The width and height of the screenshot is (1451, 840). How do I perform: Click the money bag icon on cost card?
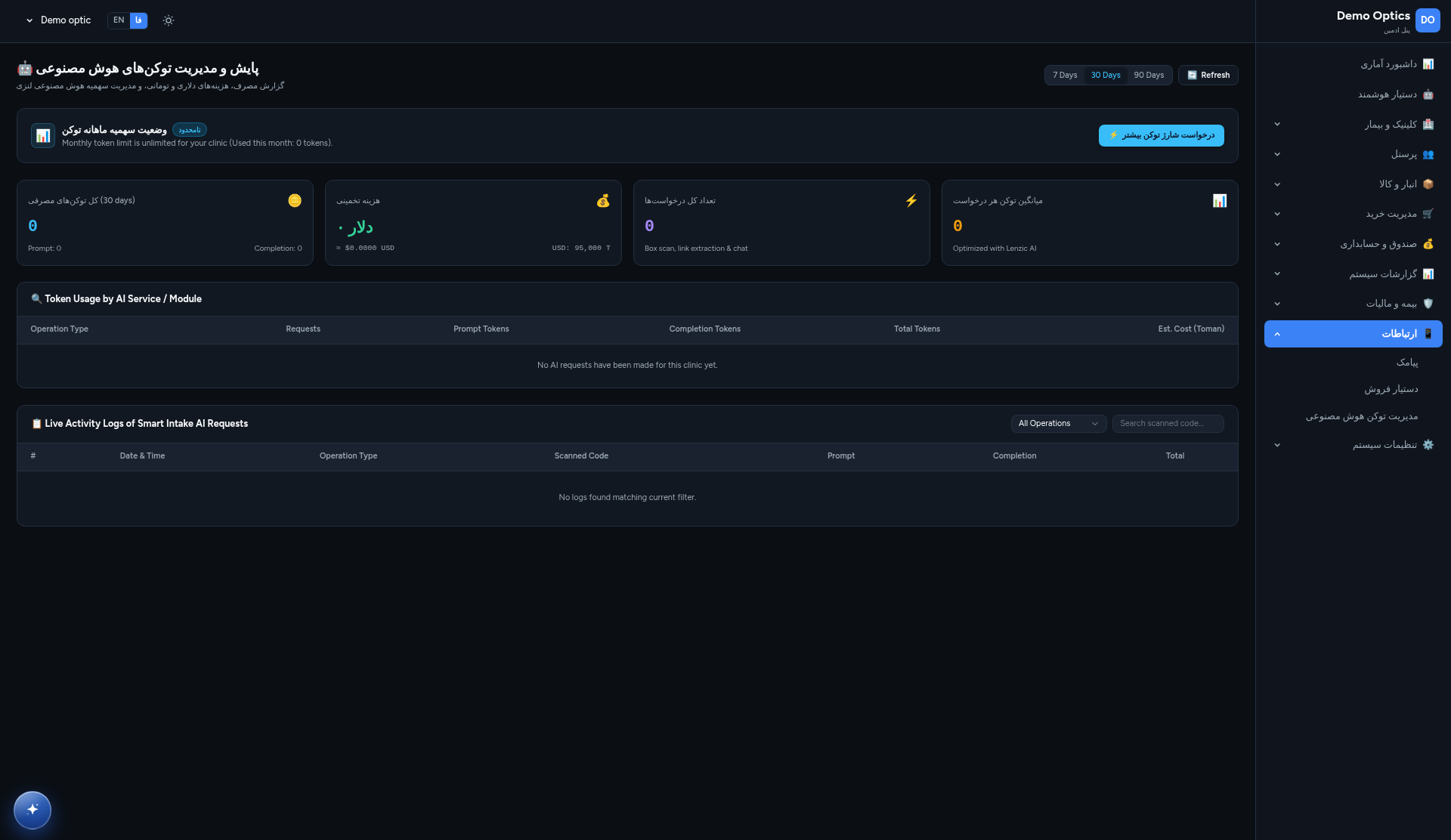603,200
